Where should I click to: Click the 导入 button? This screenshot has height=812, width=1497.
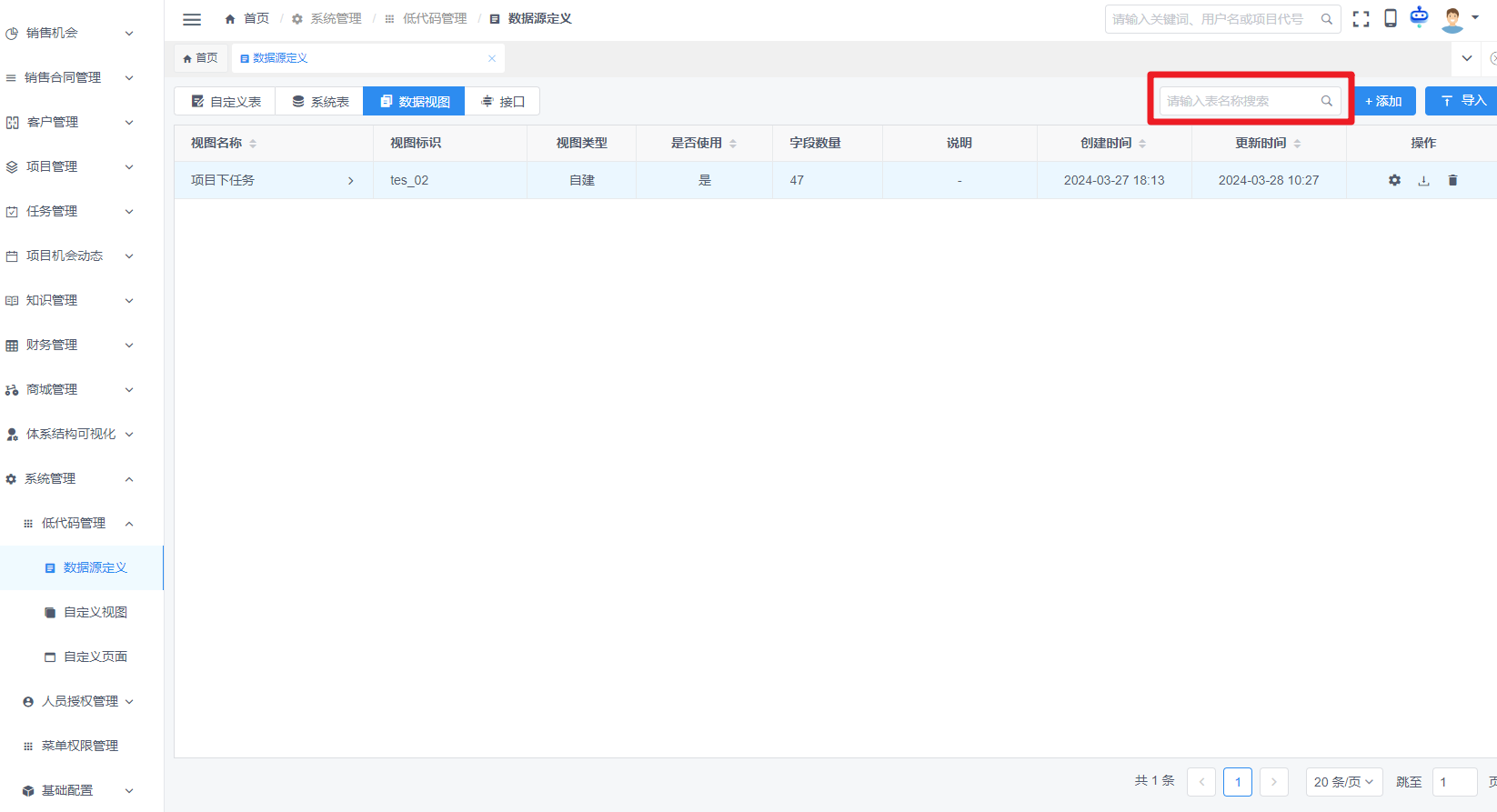tap(1462, 101)
